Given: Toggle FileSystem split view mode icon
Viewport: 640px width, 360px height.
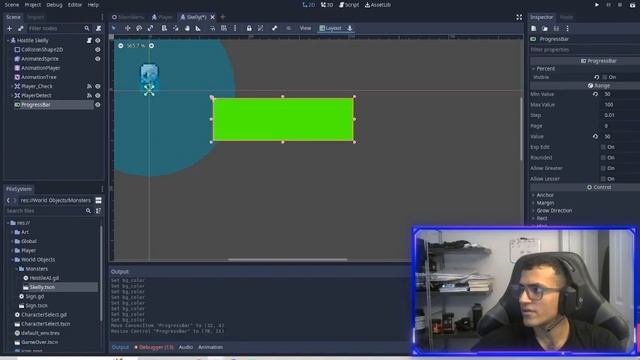Looking at the screenshot, I should [x=98, y=200].
